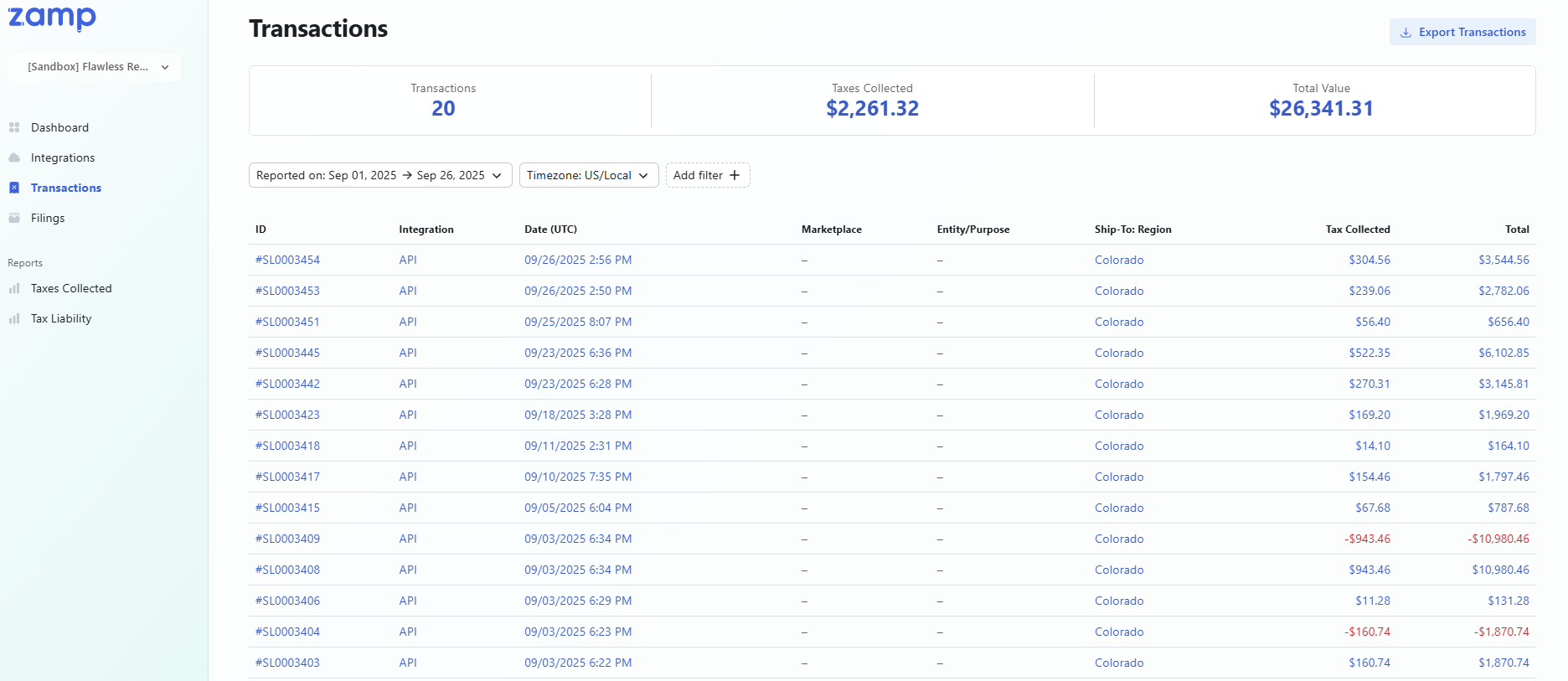This screenshot has height=681, width=1568.
Task: Click the Tax Collected column header
Action: coord(1358,230)
